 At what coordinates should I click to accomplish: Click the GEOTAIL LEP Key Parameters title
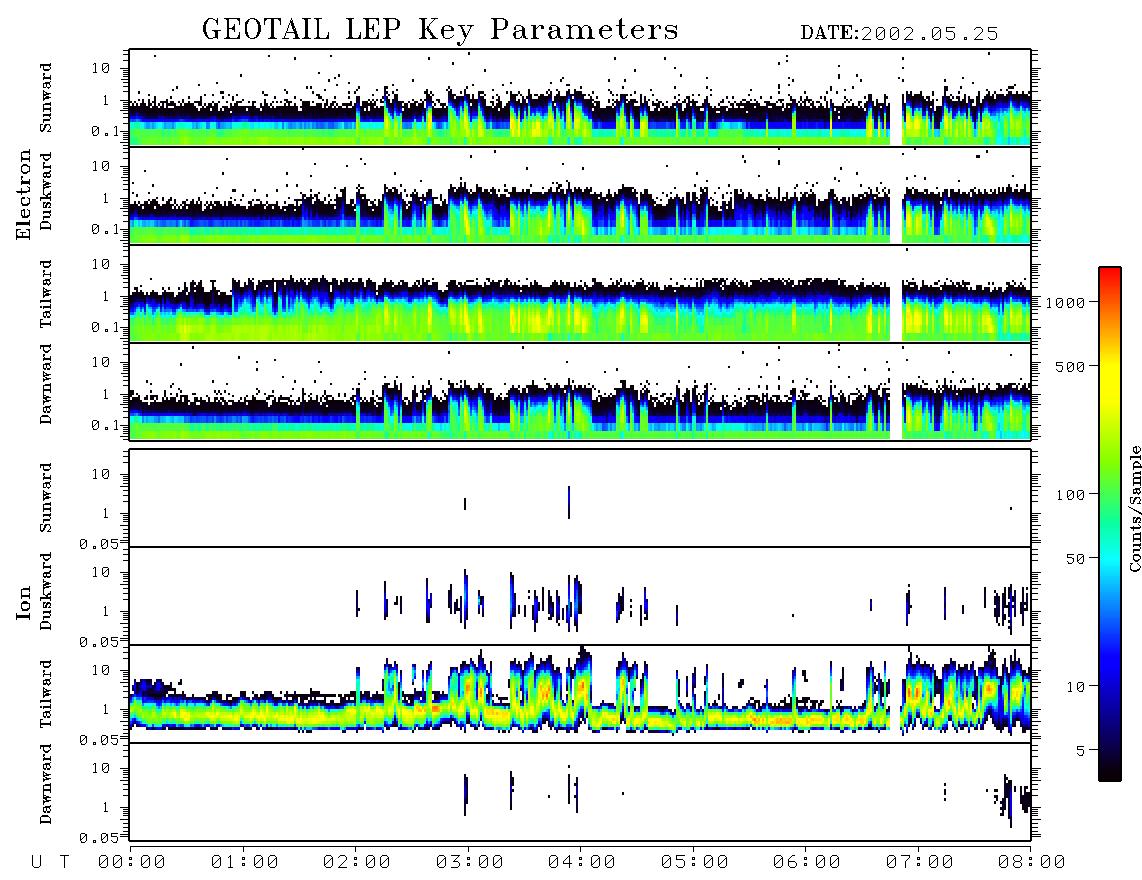click(x=440, y=31)
